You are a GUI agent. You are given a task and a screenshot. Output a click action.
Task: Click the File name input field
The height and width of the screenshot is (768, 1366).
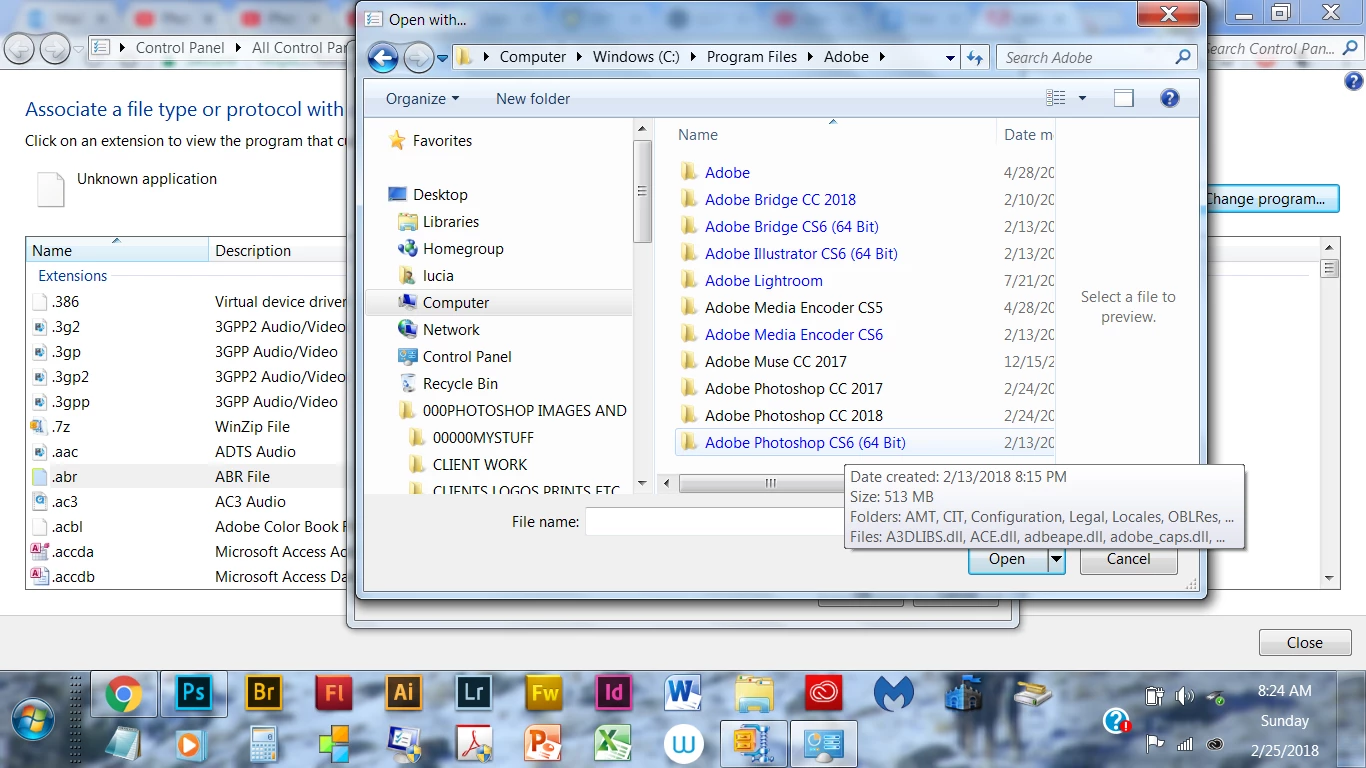(x=715, y=522)
